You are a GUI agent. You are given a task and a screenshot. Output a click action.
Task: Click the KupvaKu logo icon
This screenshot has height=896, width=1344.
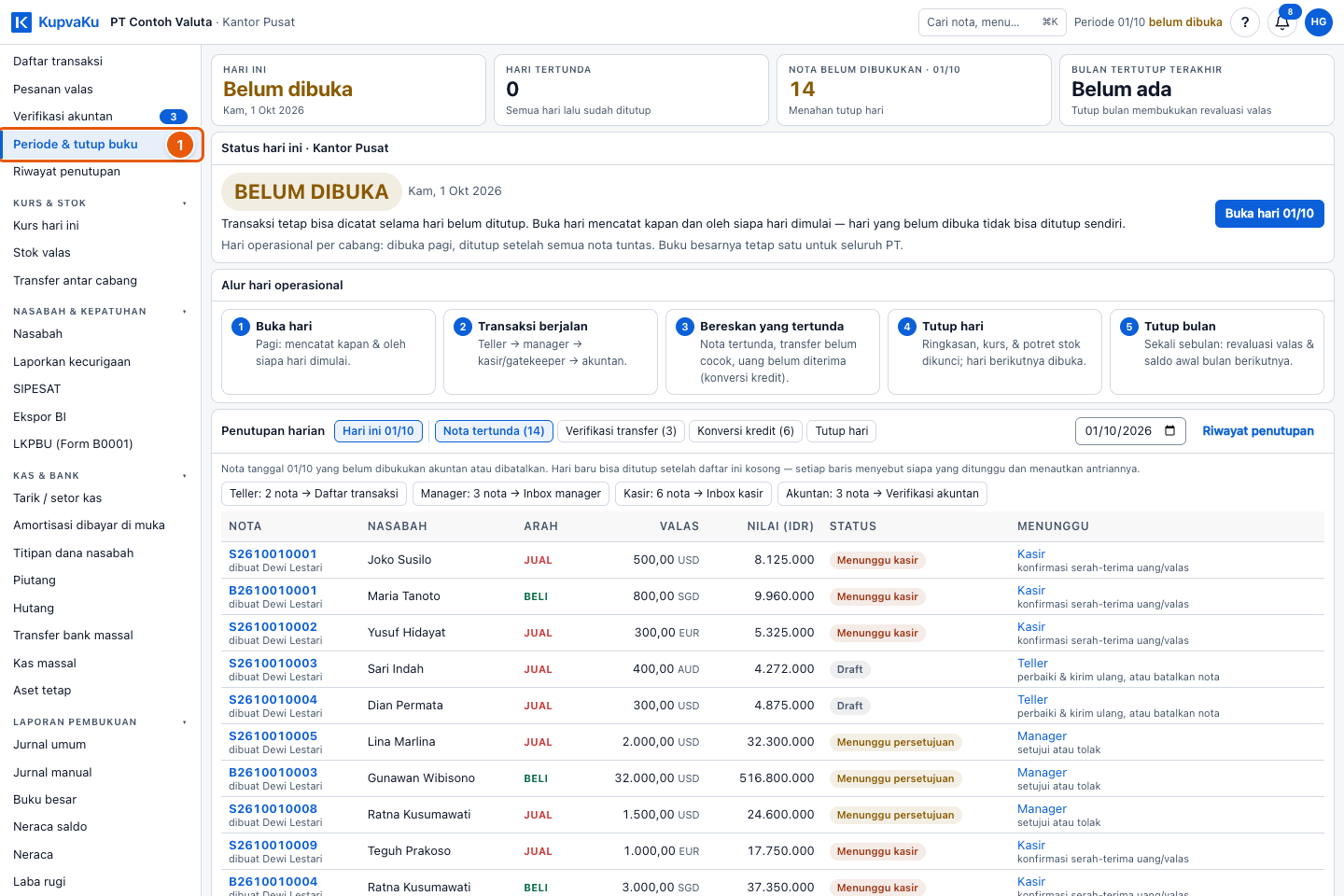tap(21, 21)
